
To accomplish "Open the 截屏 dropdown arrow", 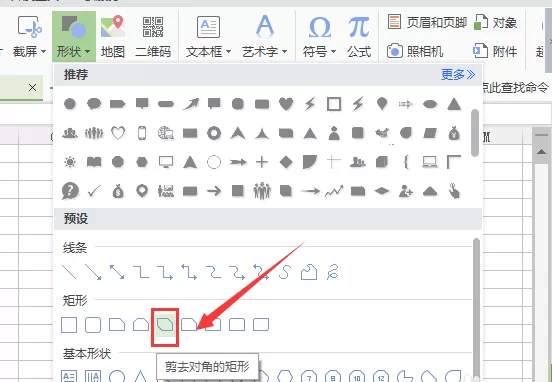I will [x=44, y=52].
